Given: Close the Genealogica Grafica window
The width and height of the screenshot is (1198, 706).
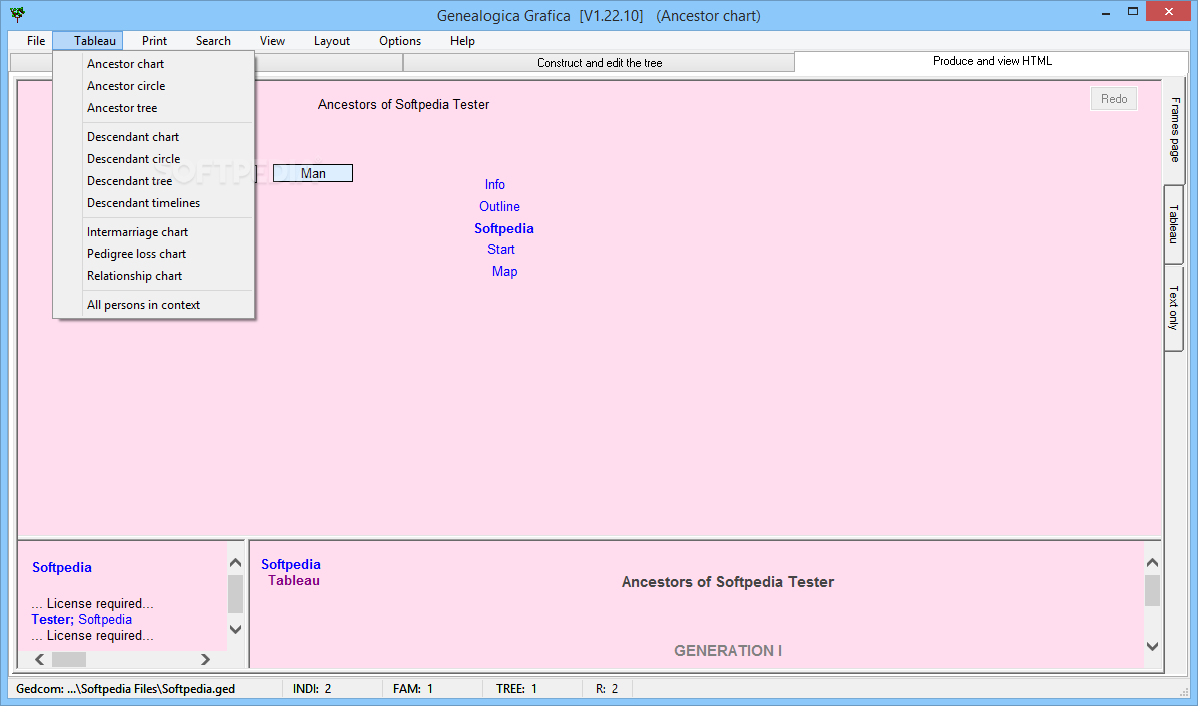Looking at the screenshot, I should pyautogui.click(x=1169, y=11).
